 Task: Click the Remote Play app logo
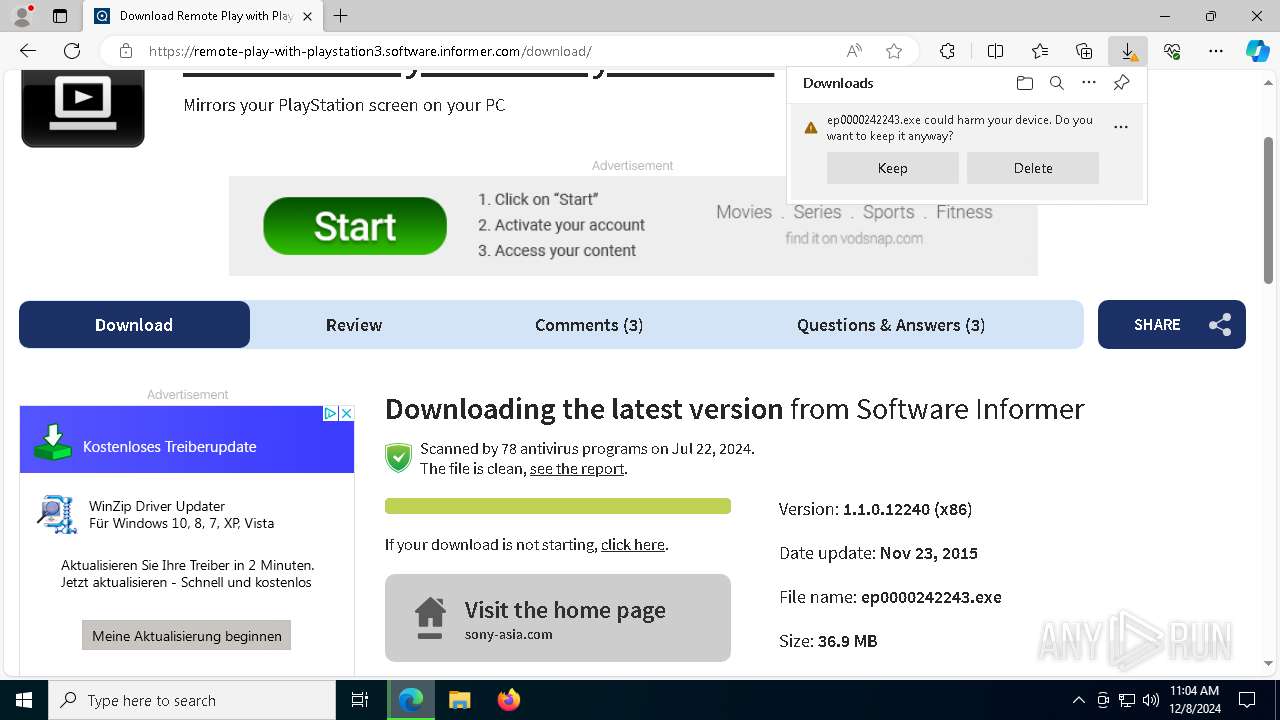coord(83,108)
